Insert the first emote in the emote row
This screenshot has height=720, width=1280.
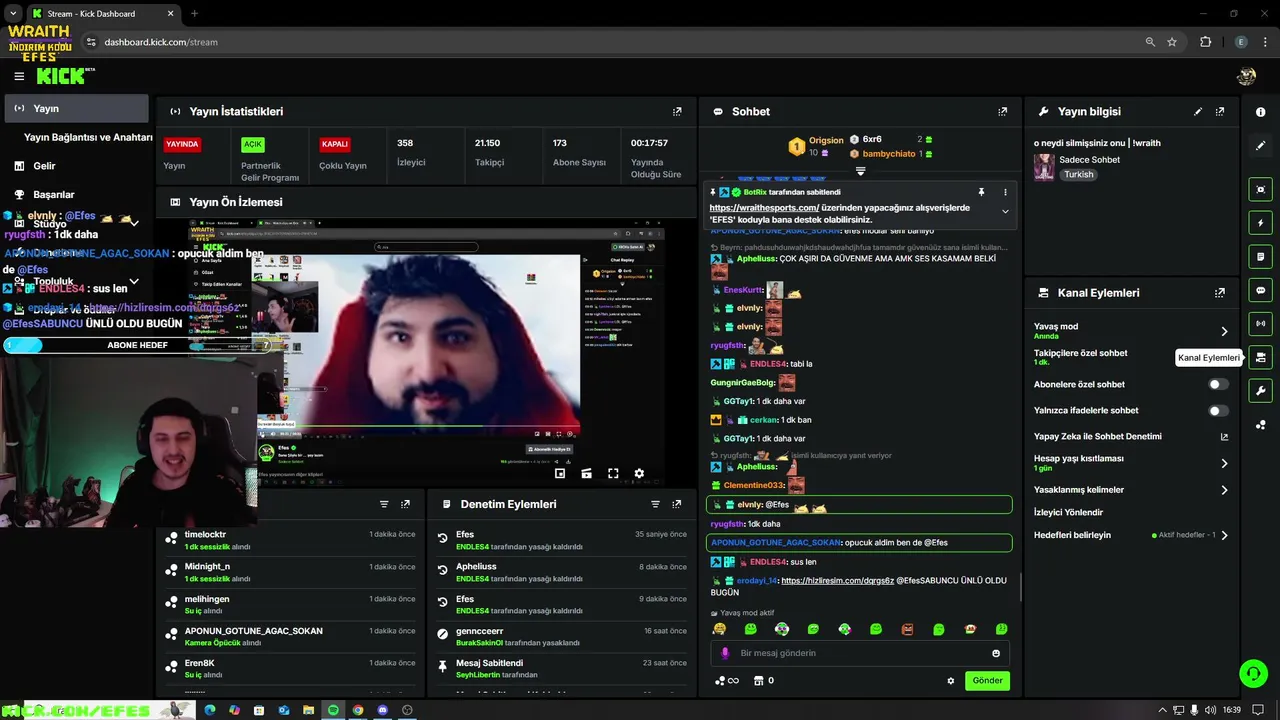point(719,629)
